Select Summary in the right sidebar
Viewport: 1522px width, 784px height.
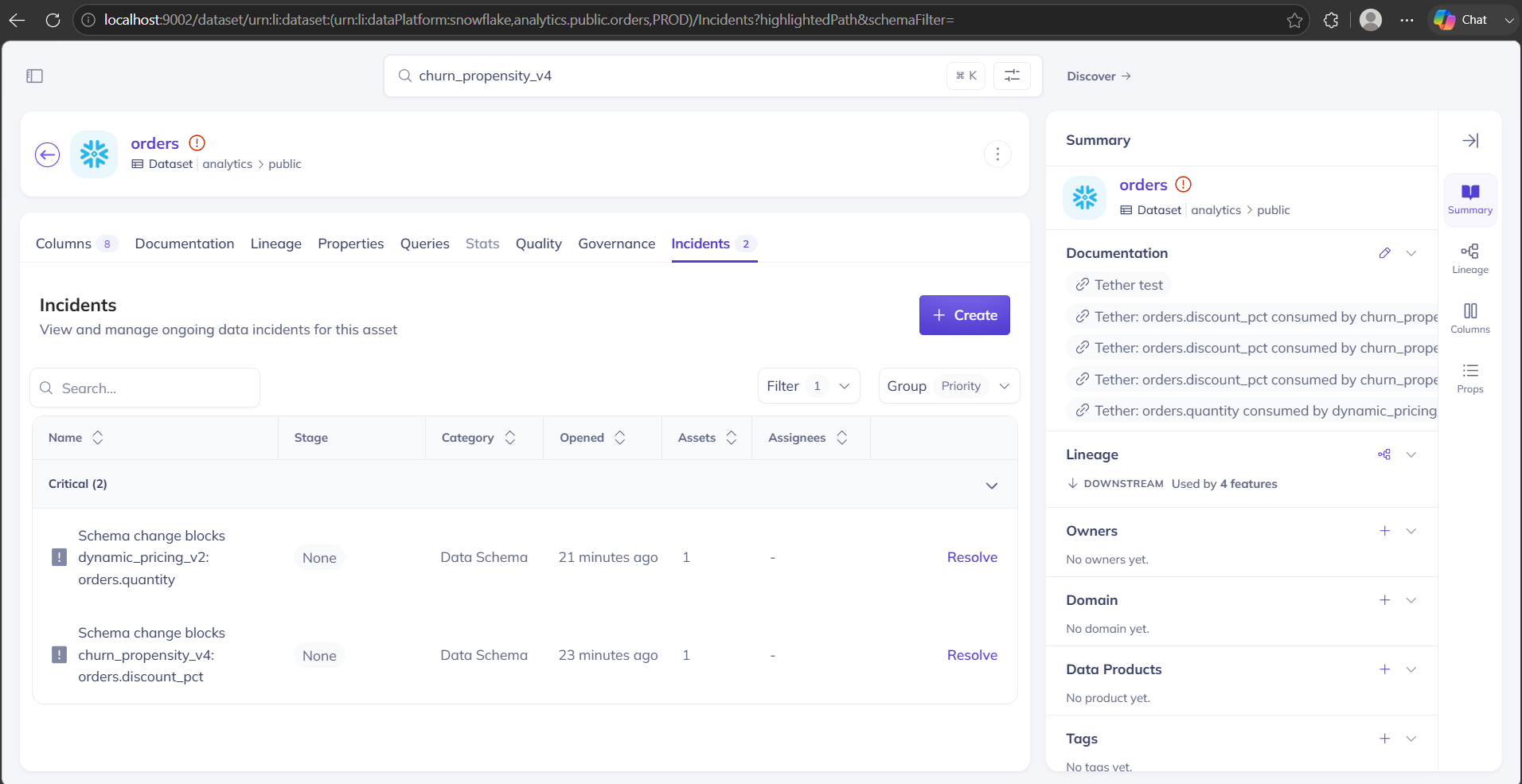pos(1470,200)
